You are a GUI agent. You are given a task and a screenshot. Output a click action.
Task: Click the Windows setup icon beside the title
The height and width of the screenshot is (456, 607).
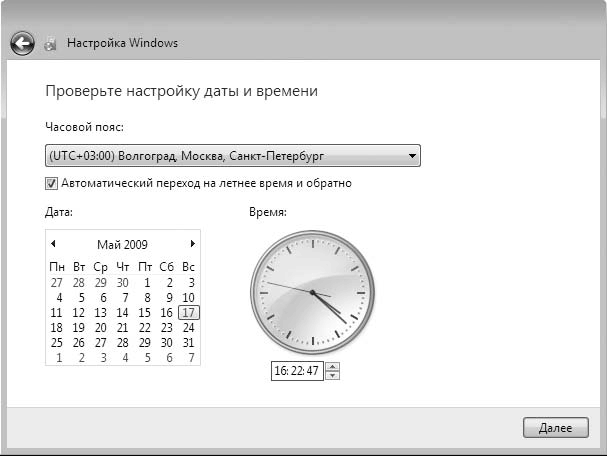tap(50, 43)
